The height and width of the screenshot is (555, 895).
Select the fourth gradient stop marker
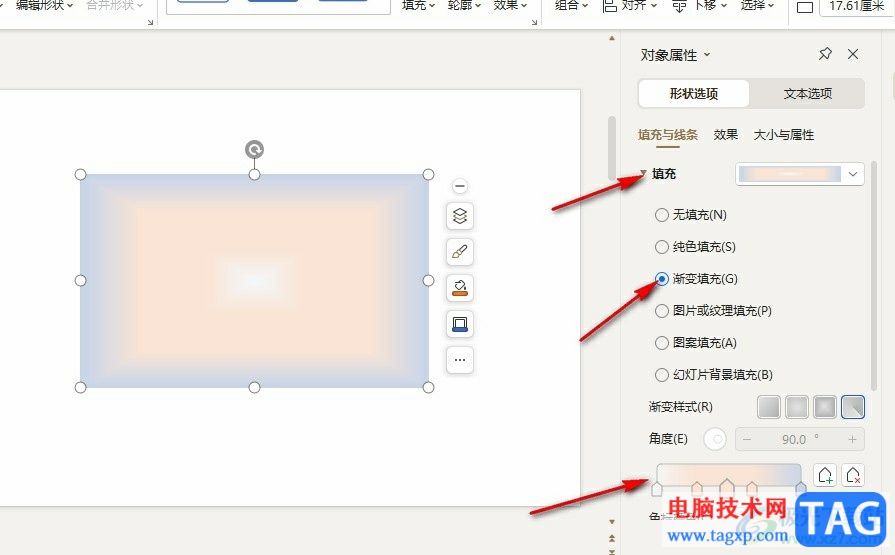pyautogui.click(x=752, y=488)
